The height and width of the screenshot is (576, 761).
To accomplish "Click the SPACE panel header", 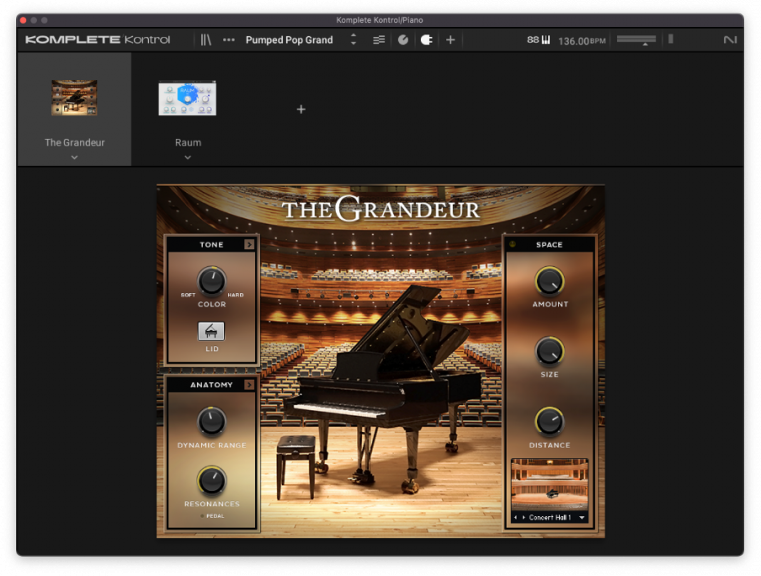I will (549, 245).
